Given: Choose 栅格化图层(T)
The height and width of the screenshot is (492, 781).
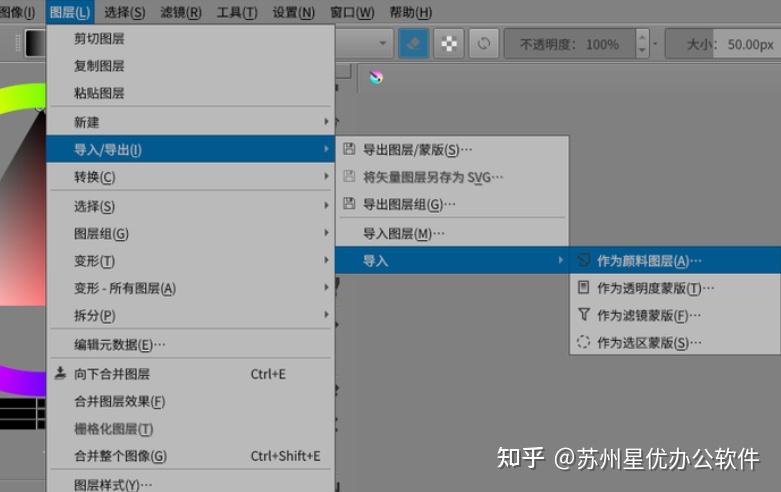Looking at the screenshot, I should point(191,429).
